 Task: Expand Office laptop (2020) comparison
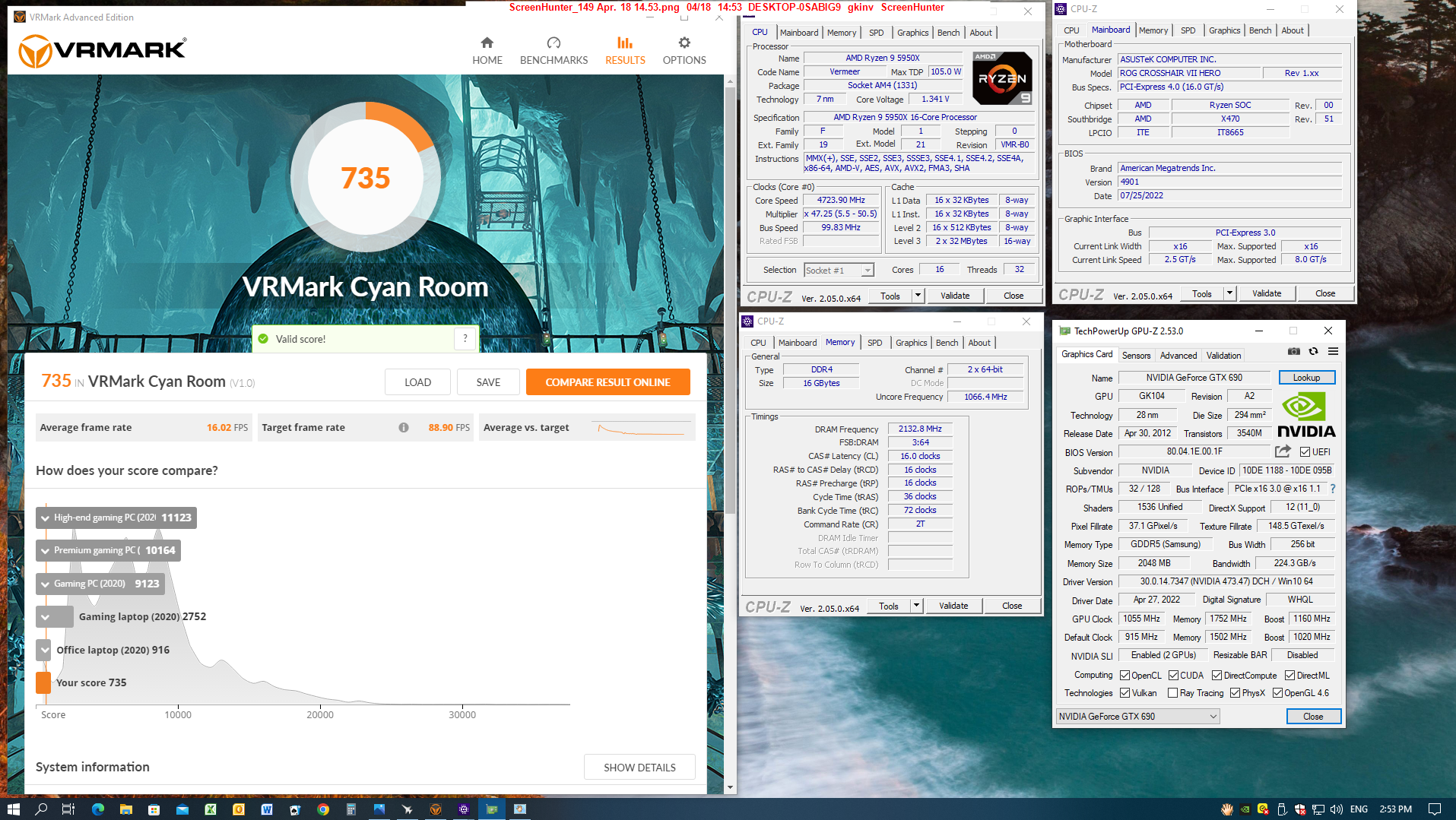pos(45,651)
